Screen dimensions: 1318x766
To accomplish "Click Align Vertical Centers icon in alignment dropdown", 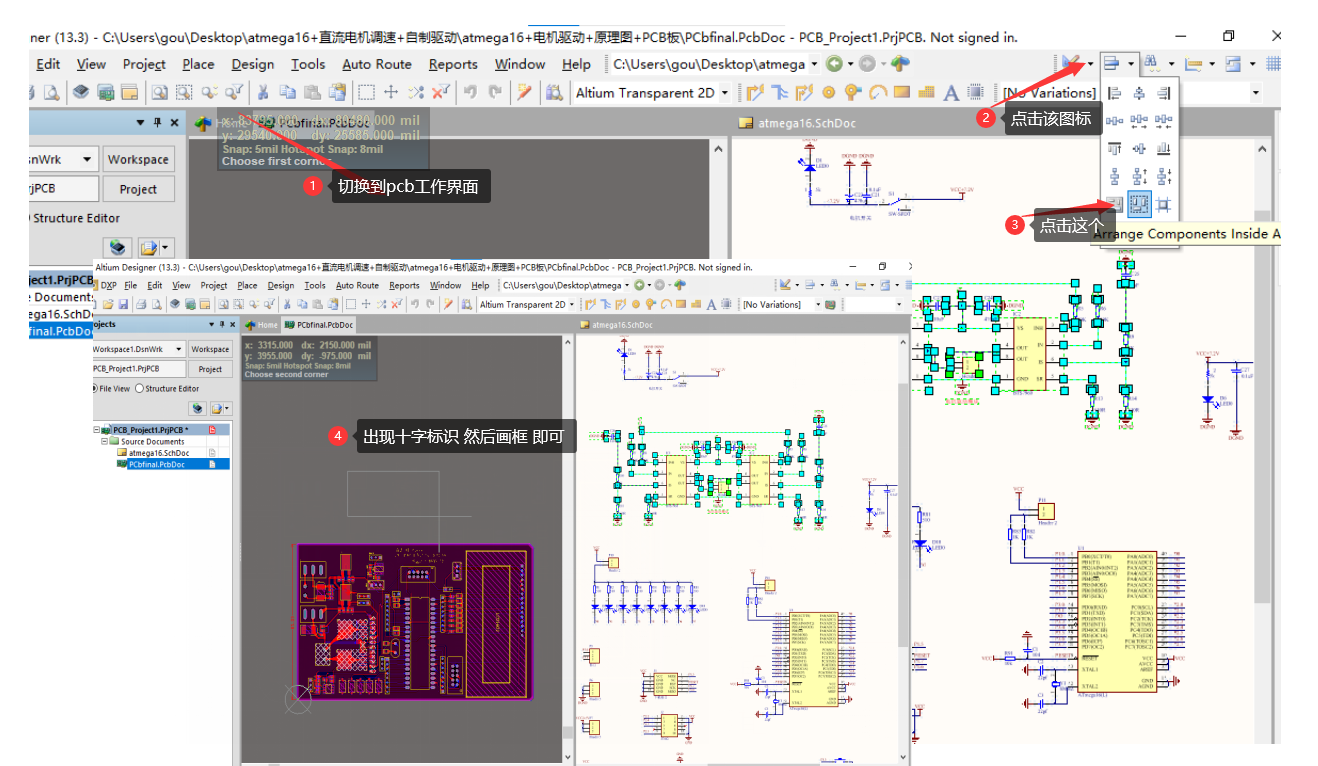I will [x=1139, y=148].
